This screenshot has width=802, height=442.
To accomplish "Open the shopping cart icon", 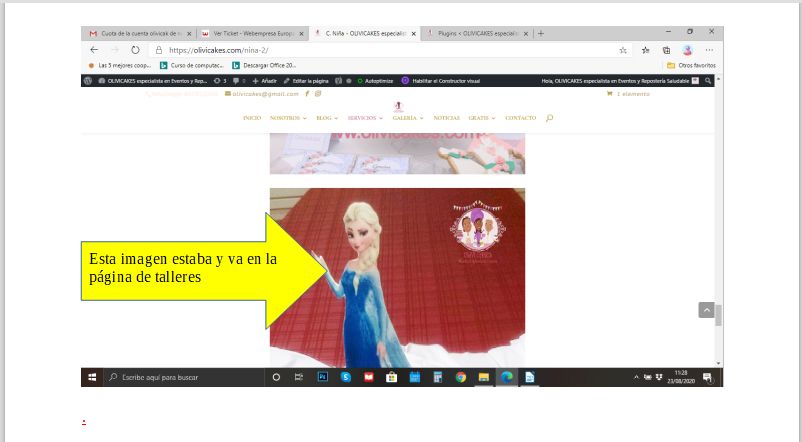I will click(609, 94).
